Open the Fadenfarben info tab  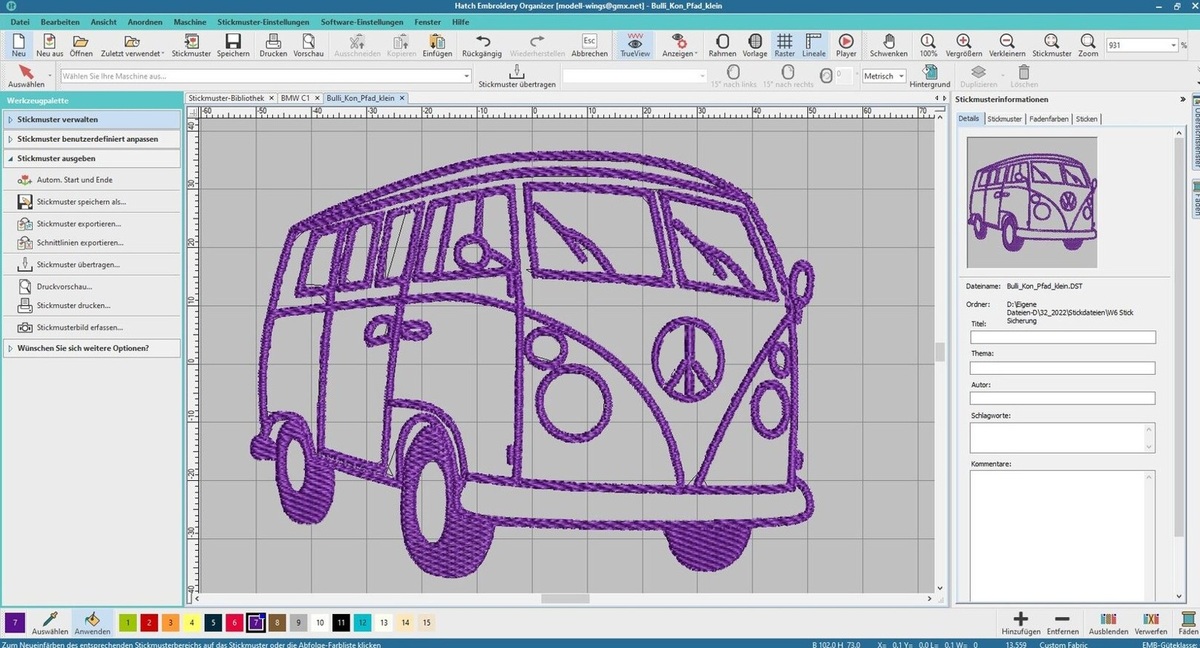point(1049,119)
